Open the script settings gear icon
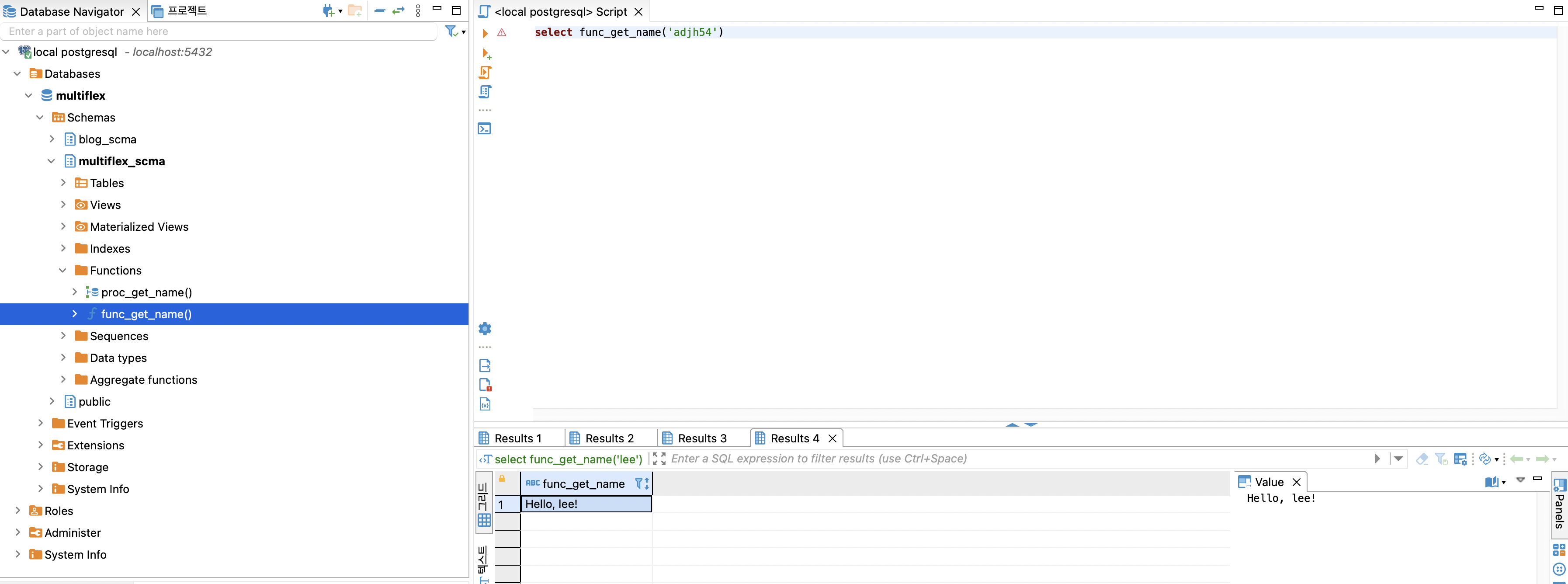 [x=485, y=329]
